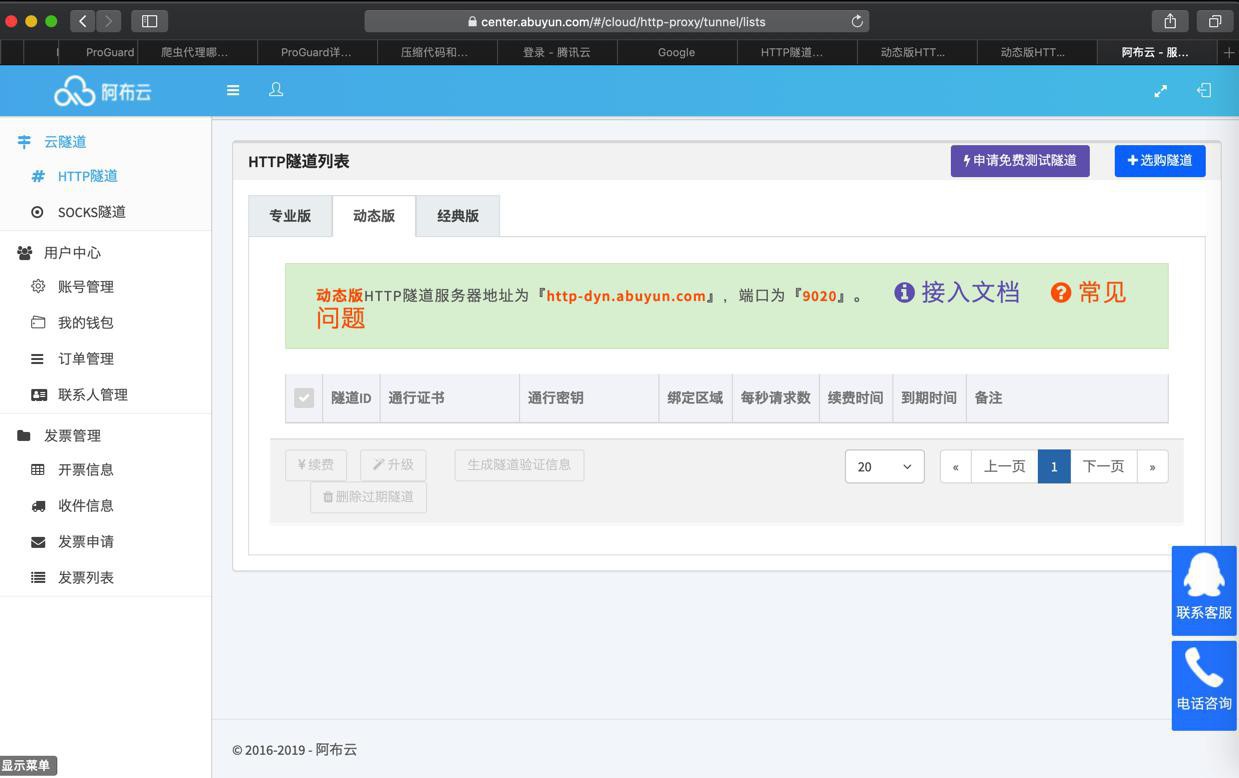Open 账号管理 account management
Screen dimensions: 1239x778
86,287
